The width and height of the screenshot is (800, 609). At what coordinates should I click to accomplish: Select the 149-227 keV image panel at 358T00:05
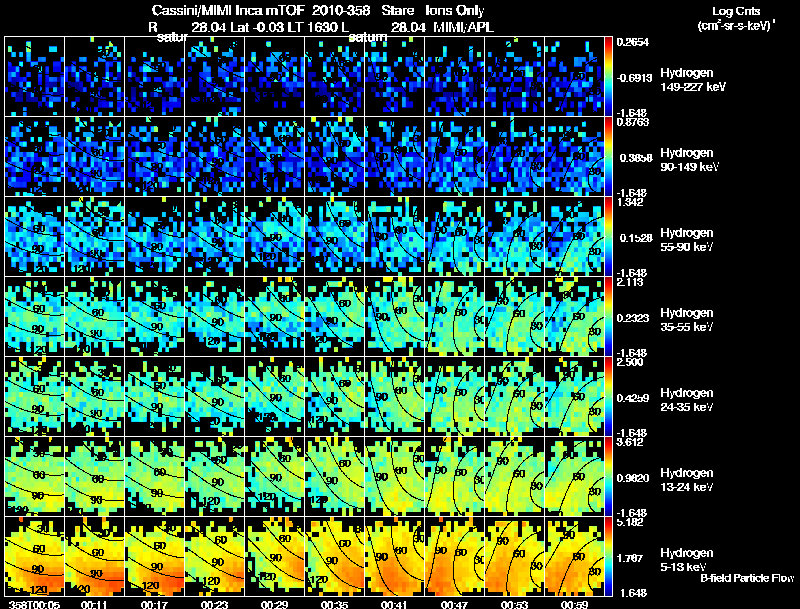(35, 77)
